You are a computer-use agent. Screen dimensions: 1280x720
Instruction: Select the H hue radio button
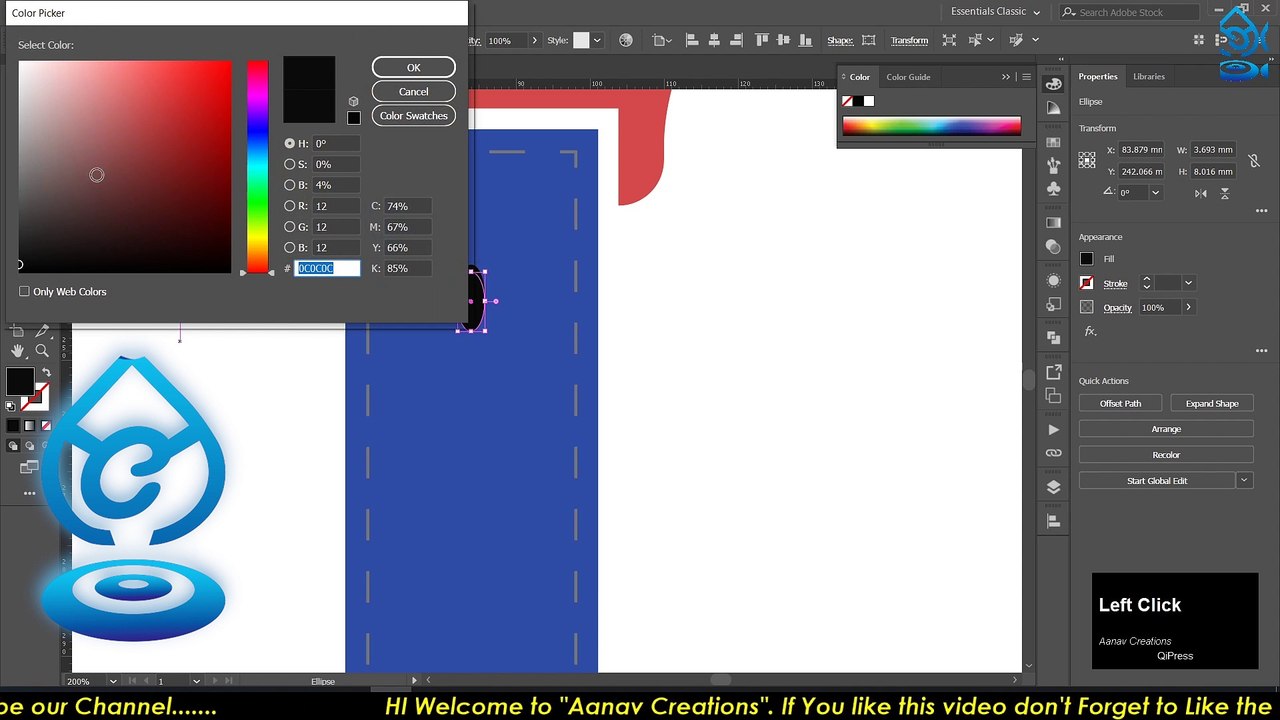[x=290, y=144]
